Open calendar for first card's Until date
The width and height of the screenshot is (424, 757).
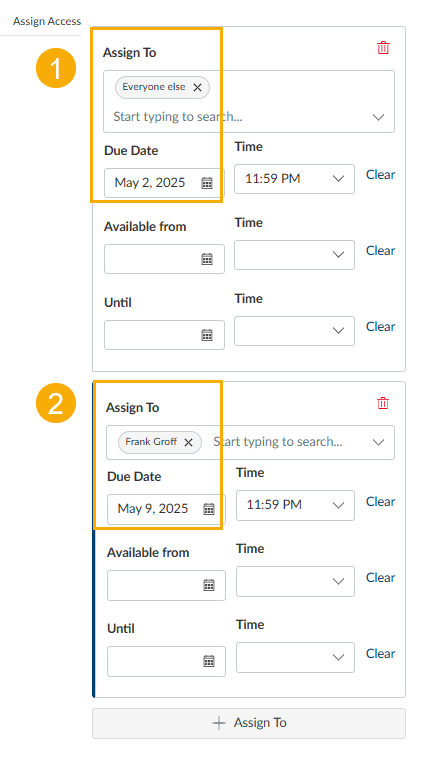tap(207, 335)
